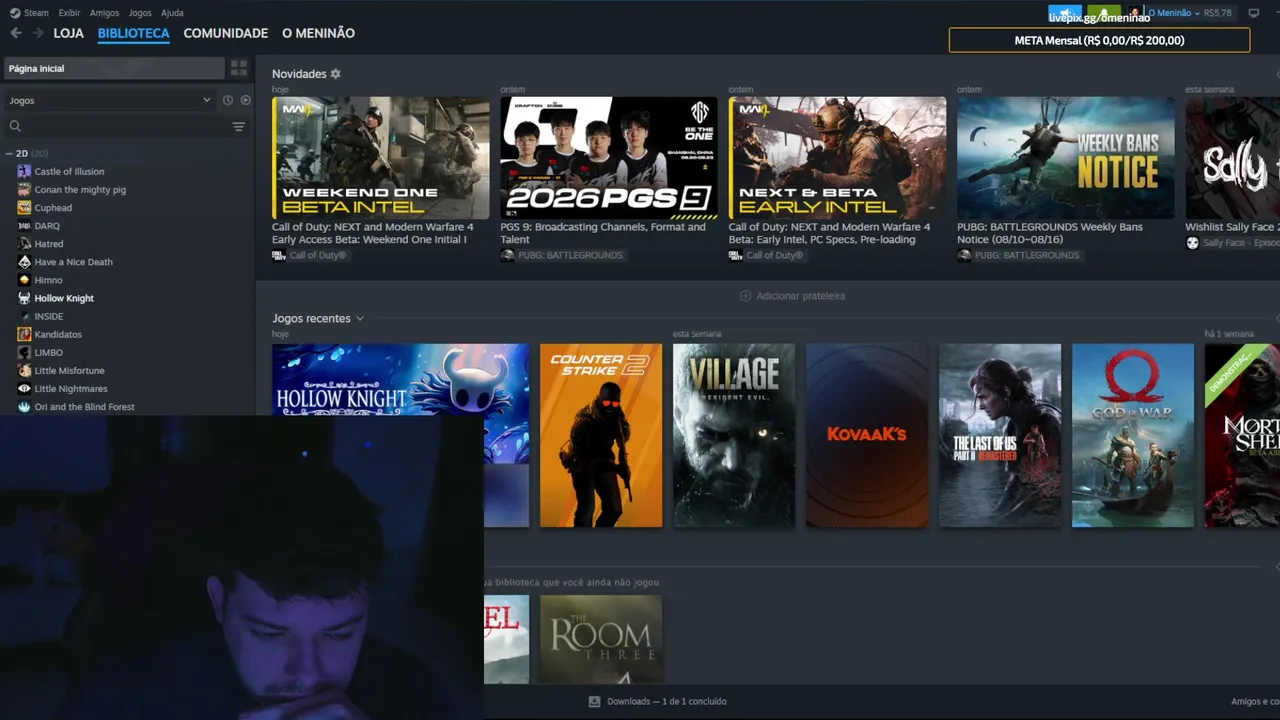Open advanced filter options icon
The height and width of the screenshot is (720, 1280).
tap(239, 126)
